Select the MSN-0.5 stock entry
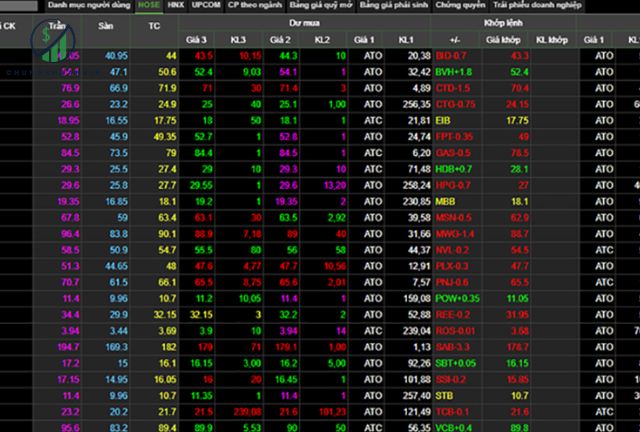 point(453,218)
